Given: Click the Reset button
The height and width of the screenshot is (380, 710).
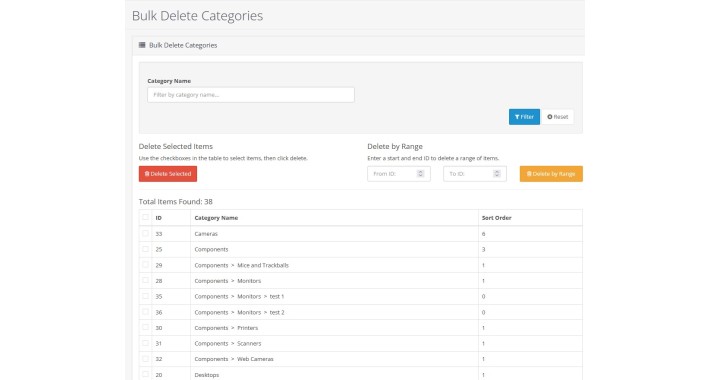Looking at the screenshot, I should click(x=557, y=117).
